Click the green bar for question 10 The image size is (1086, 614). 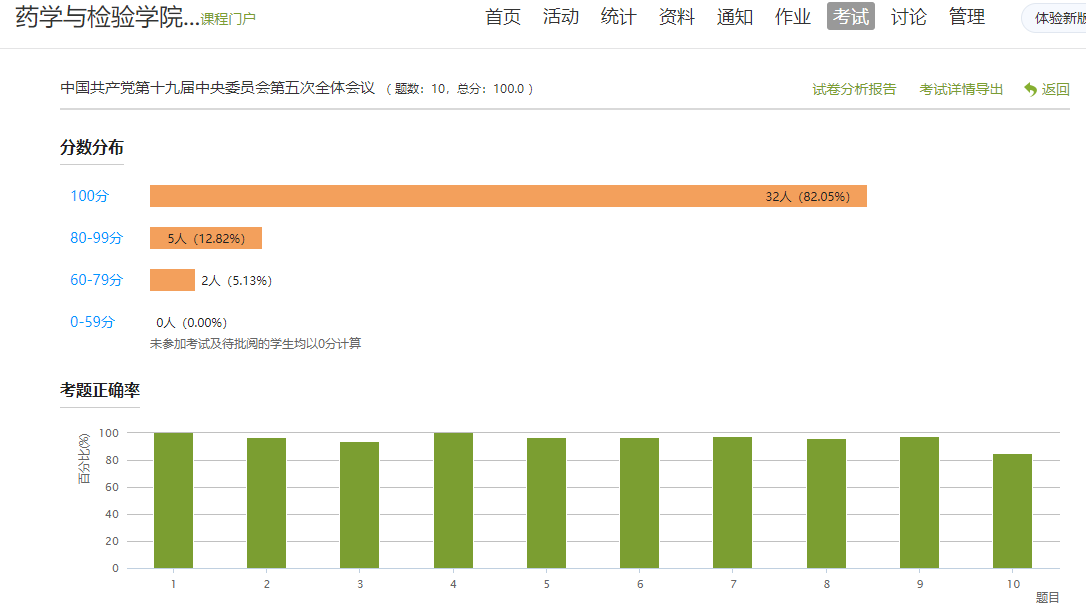coord(1012,511)
